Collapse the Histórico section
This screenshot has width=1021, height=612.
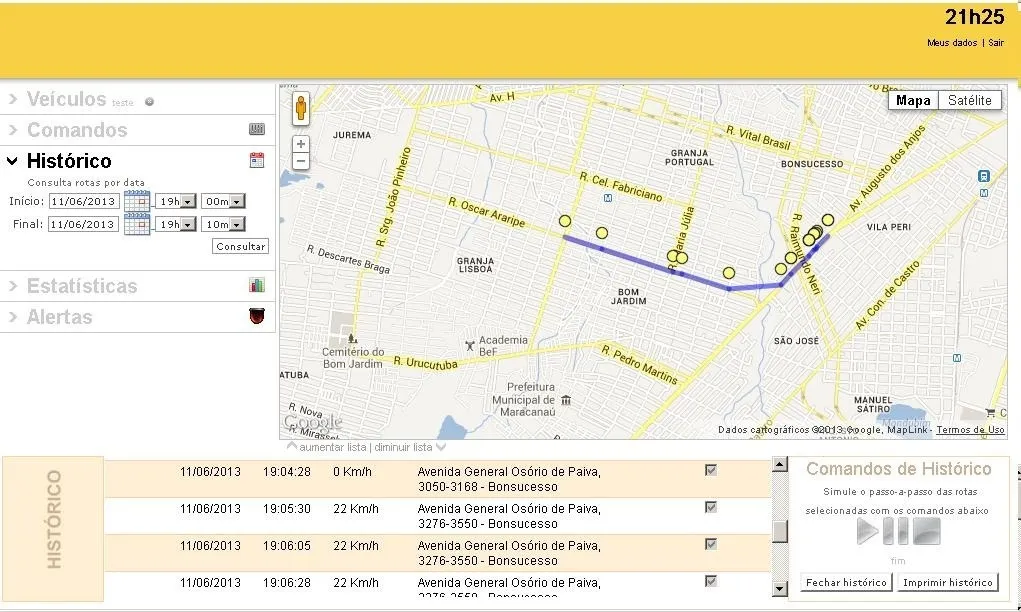(x=69, y=161)
